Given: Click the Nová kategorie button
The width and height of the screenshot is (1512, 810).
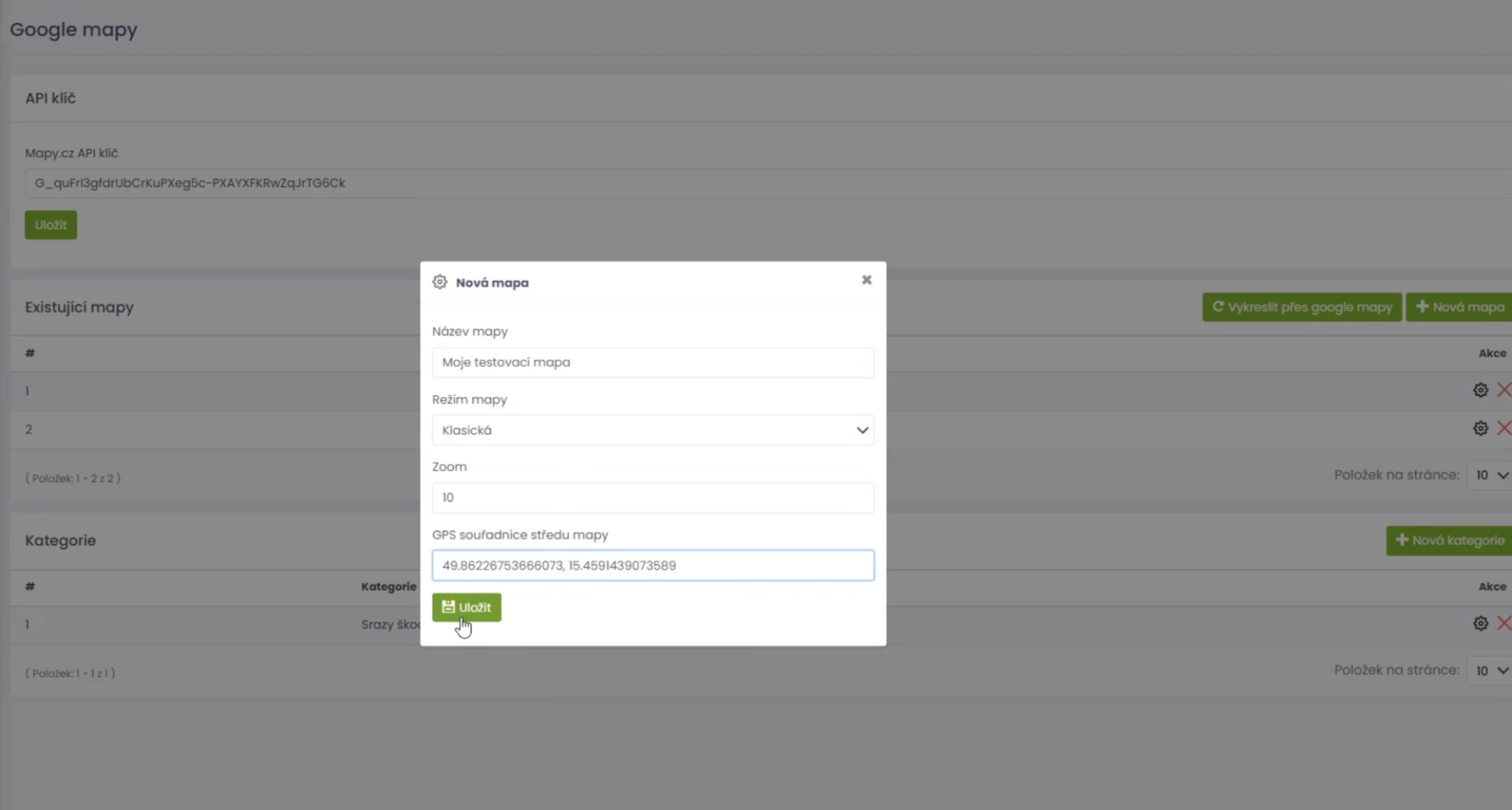Looking at the screenshot, I should [1449, 541].
